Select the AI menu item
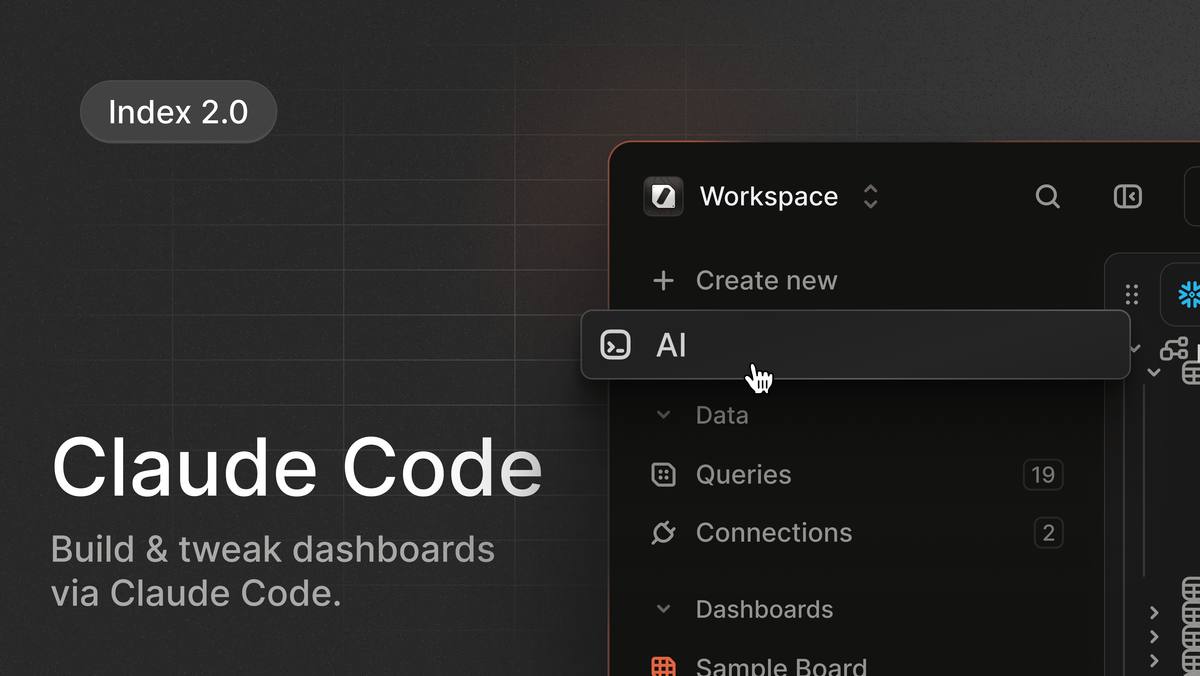The width and height of the screenshot is (1200, 676). 856,345
